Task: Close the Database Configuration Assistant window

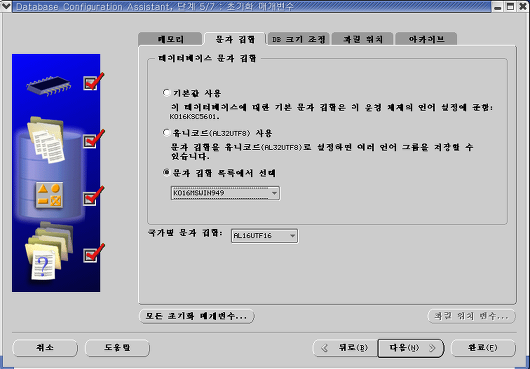Action: point(523,6)
